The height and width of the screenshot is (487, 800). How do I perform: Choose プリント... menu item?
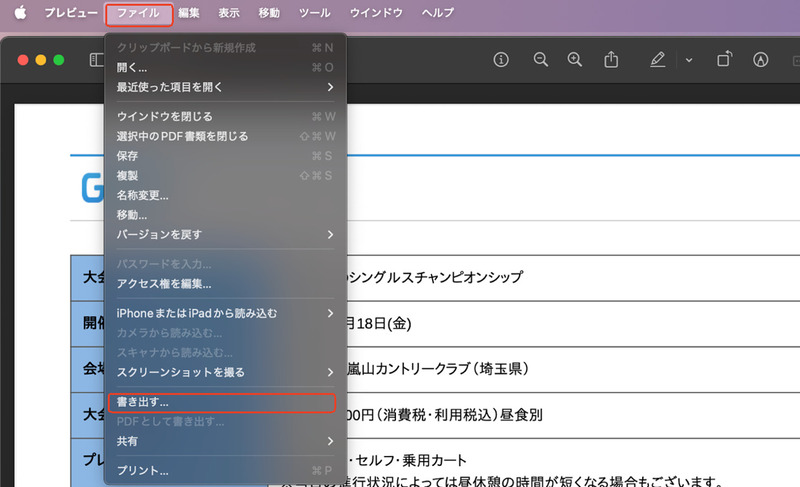142,470
